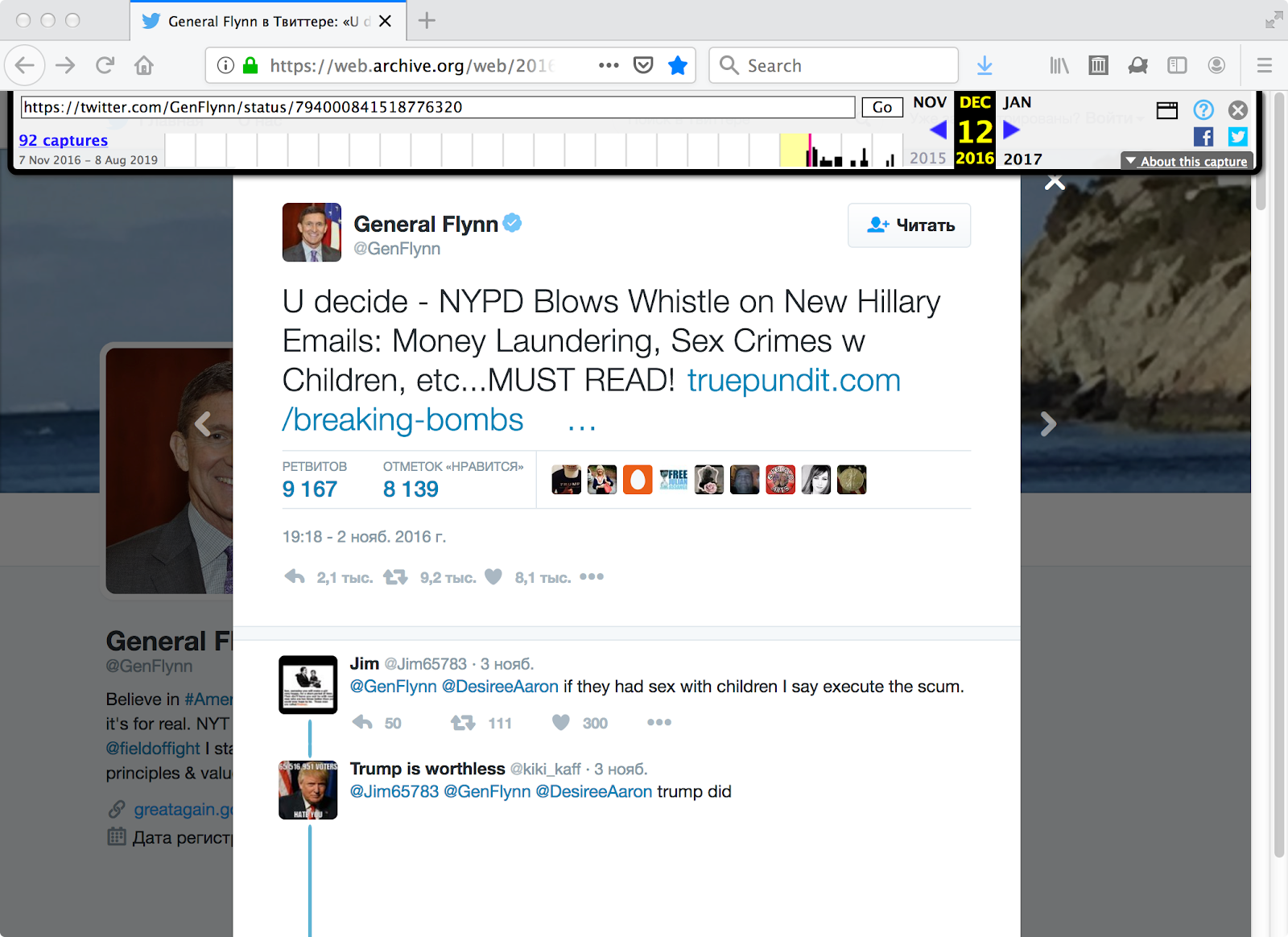Open the Firefox account avatar icon
Viewport: 1288px width, 937px height.
click(1216, 65)
